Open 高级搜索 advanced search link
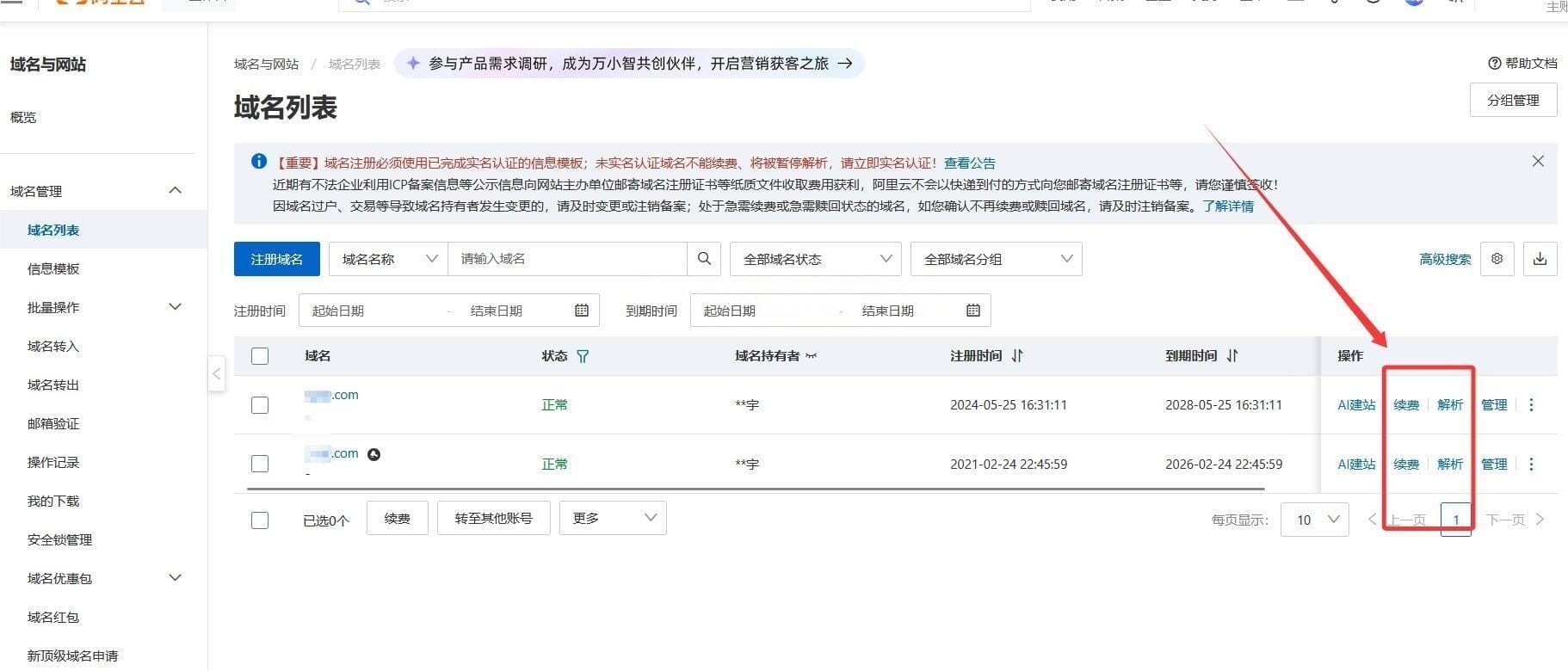This screenshot has height=671, width=1568. pyautogui.click(x=1445, y=259)
